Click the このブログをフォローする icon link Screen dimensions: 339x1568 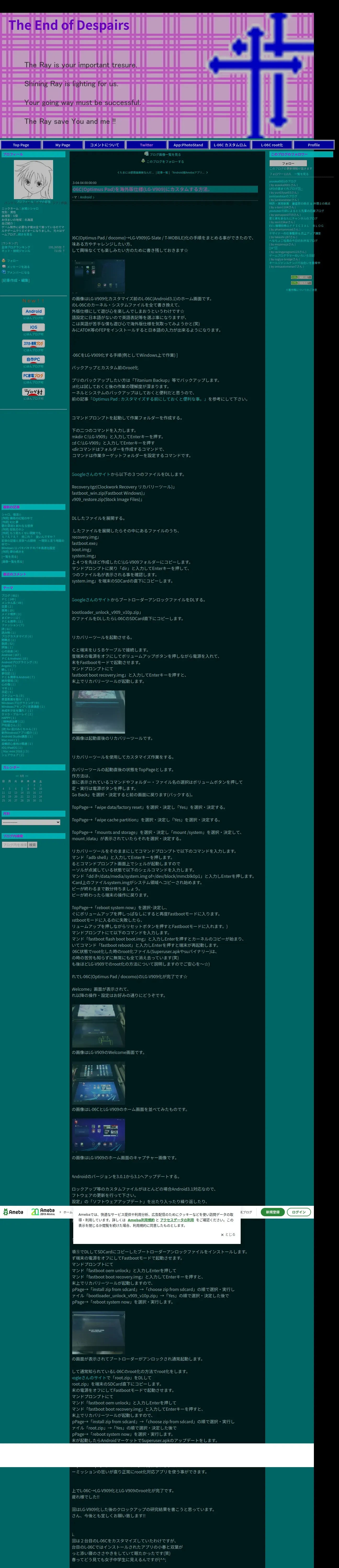tap(162, 161)
